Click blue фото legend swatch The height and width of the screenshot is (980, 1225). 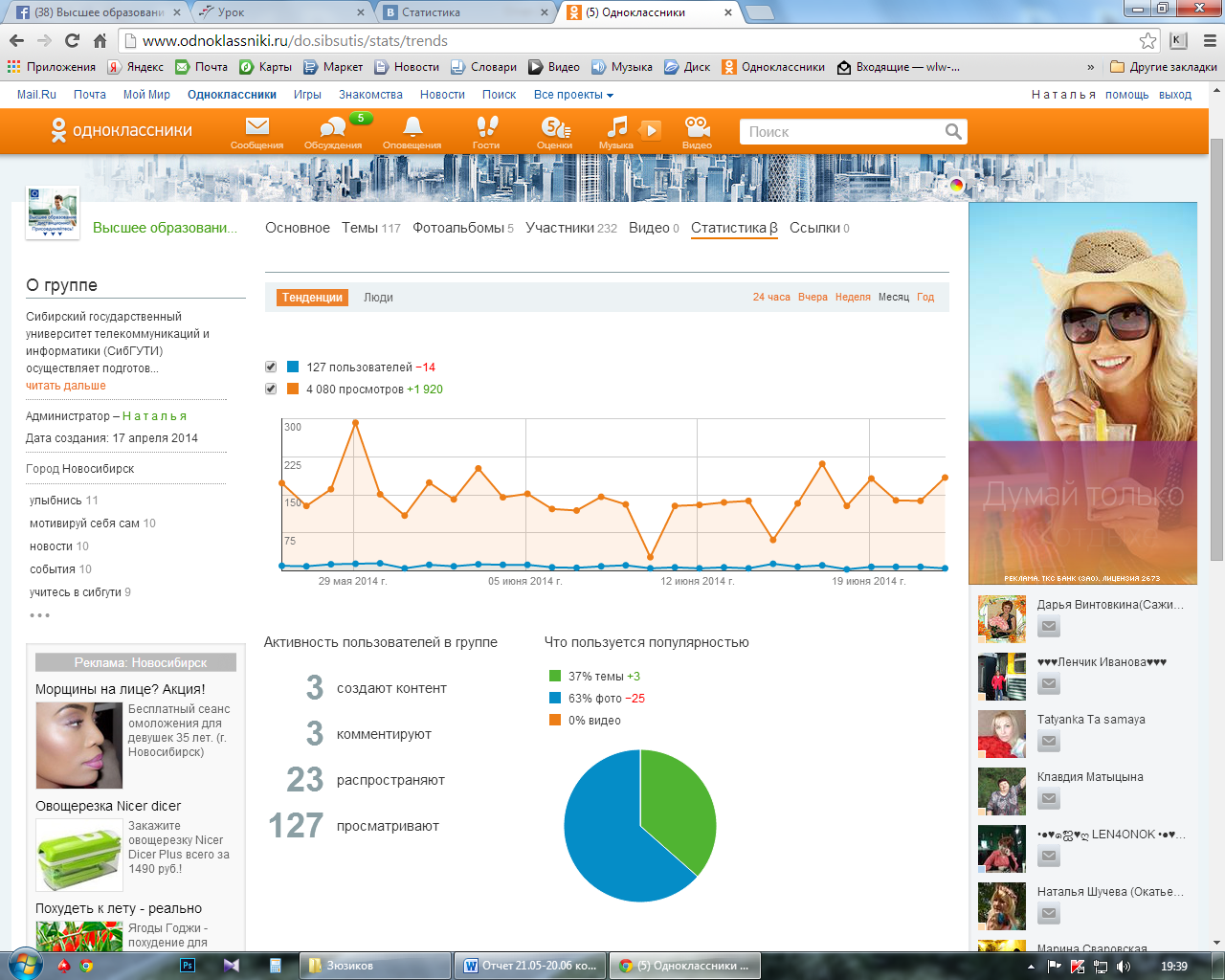(555, 698)
